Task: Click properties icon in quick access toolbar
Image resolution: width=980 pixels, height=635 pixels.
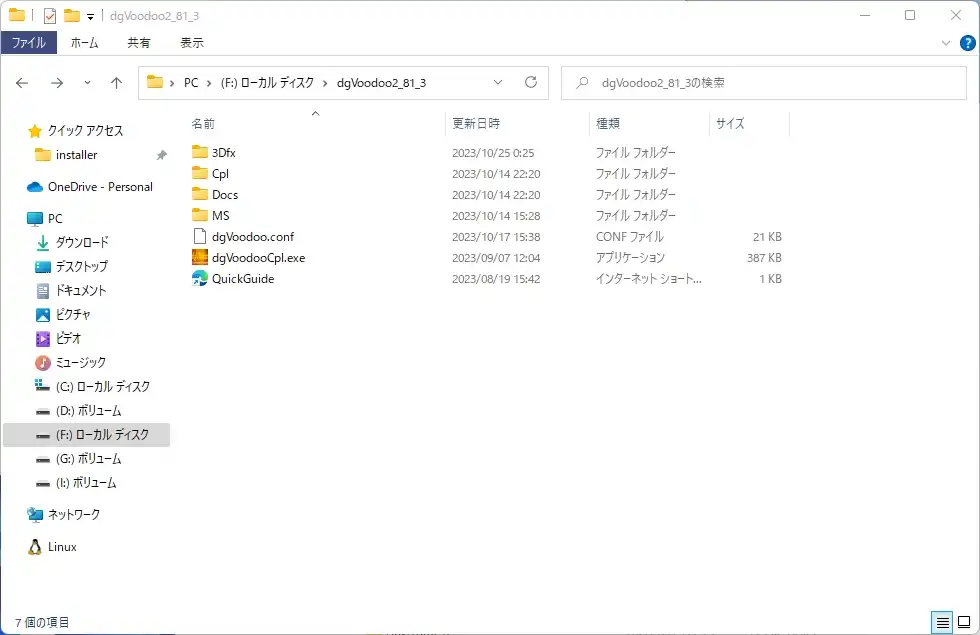Action: tap(50, 15)
